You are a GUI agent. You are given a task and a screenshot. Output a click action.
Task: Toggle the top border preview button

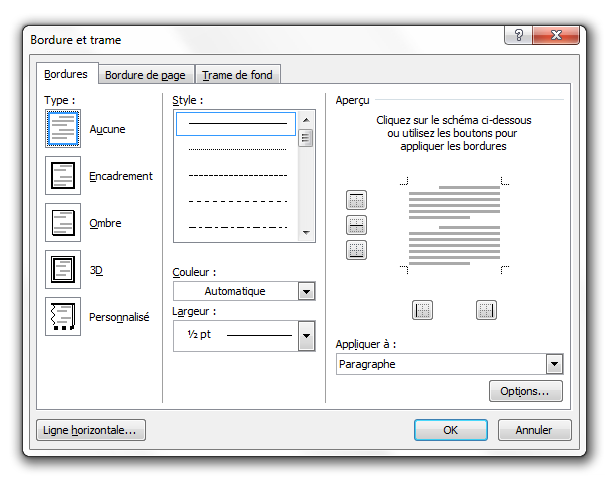(x=357, y=200)
